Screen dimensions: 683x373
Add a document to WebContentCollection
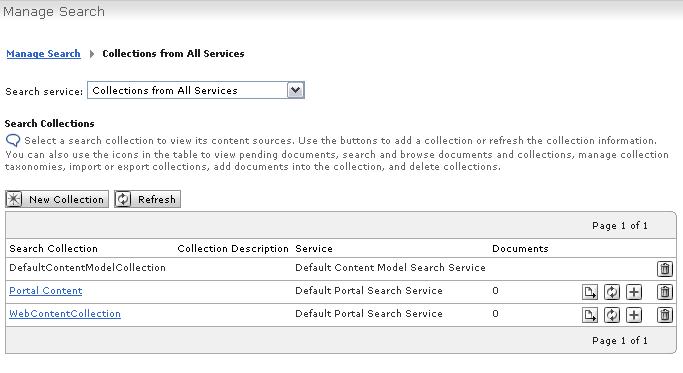[634, 315]
